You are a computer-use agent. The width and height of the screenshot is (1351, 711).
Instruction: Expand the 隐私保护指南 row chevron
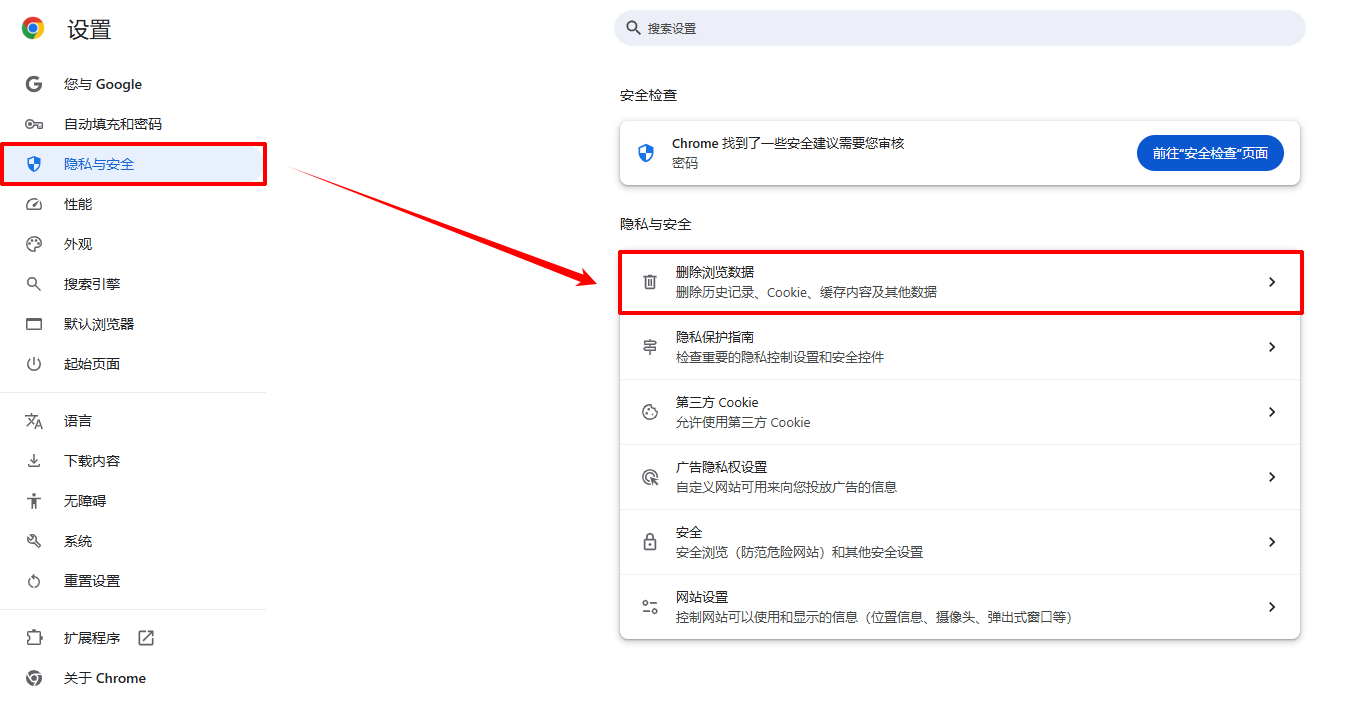tap(1272, 347)
